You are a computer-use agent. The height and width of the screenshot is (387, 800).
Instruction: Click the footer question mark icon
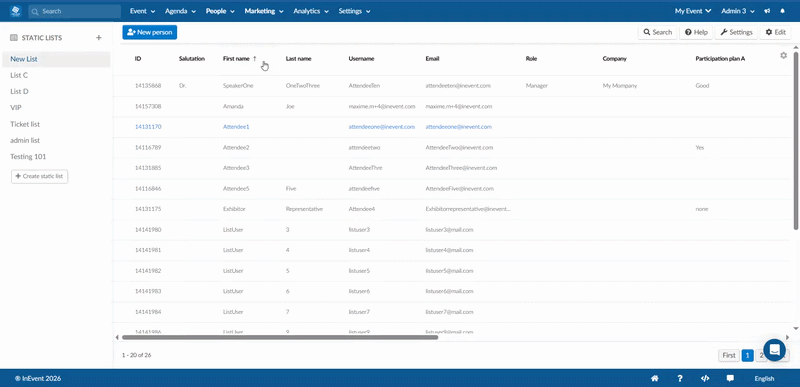680,378
